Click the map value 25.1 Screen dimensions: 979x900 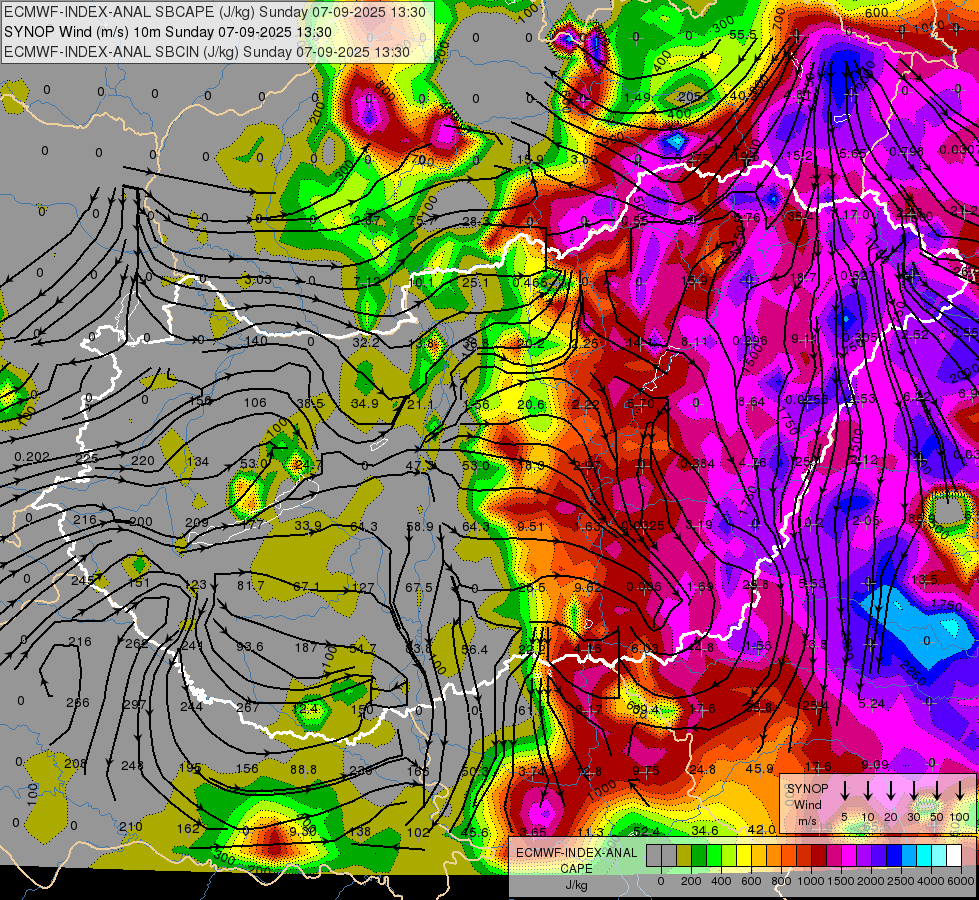click(x=475, y=283)
